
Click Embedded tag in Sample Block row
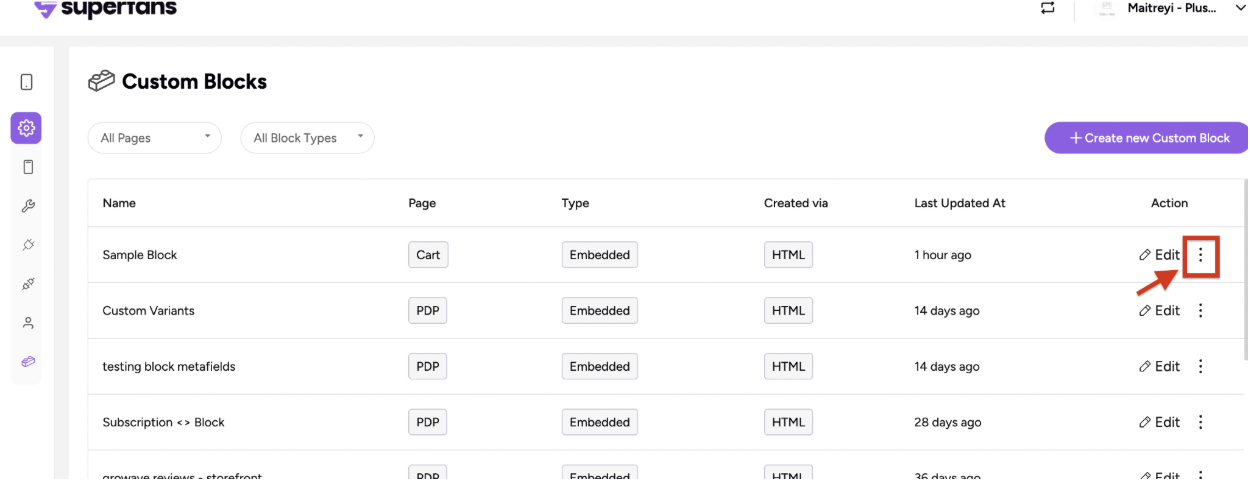[x=600, y=255]
